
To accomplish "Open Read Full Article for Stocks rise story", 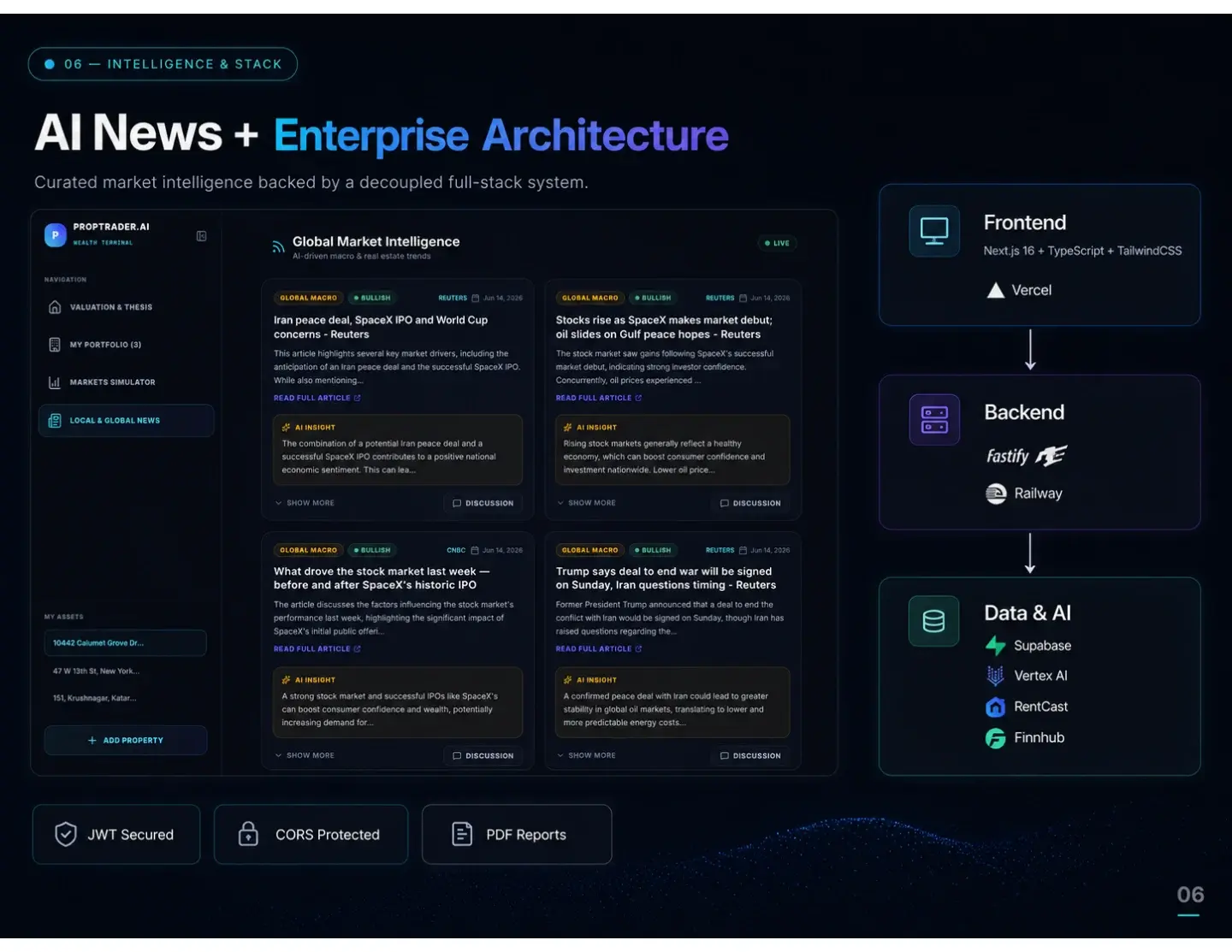I will pyautogui.click(x=599, y=398).
